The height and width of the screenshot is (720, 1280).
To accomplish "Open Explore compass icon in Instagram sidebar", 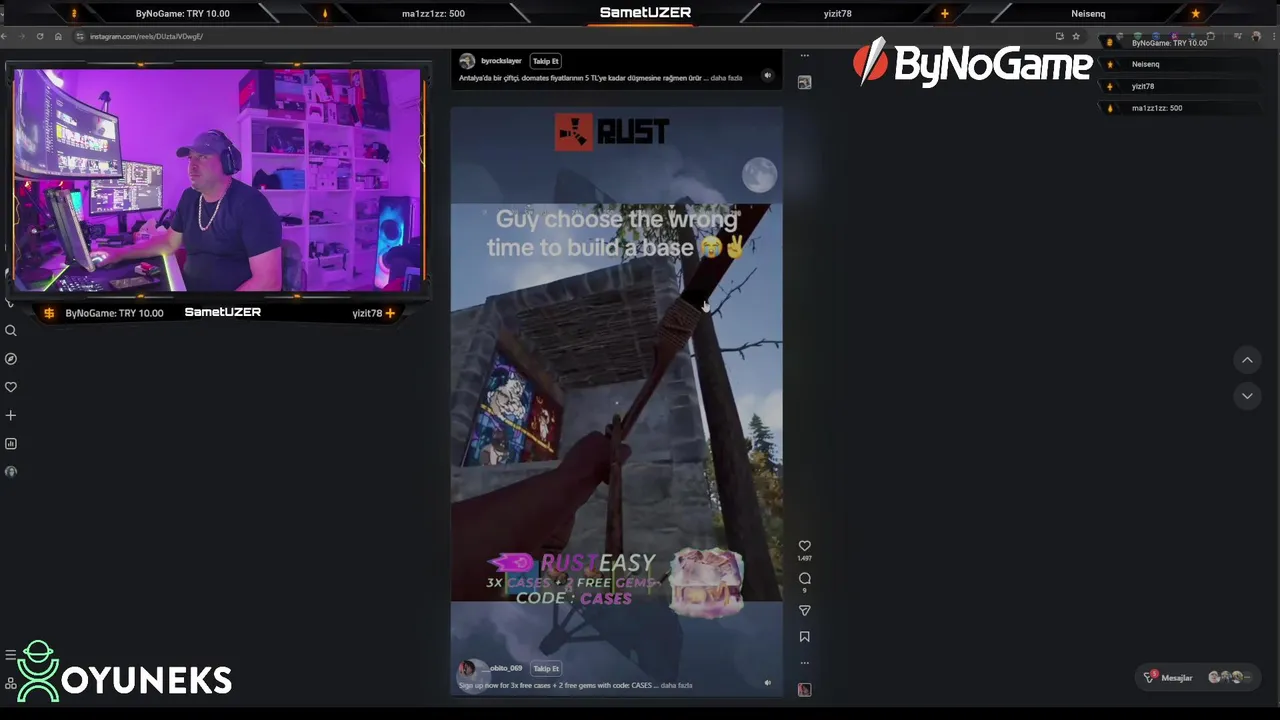I will click(x=11, y=359).
